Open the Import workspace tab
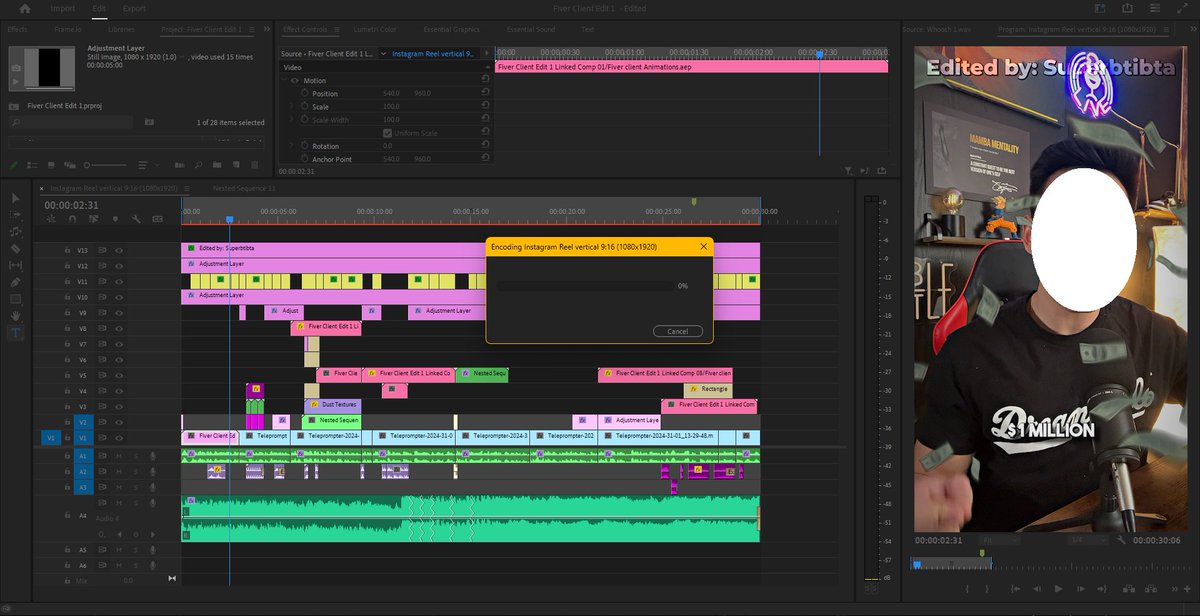The width and height of the screenshot is (1200, 616). [x=62, y=8]
